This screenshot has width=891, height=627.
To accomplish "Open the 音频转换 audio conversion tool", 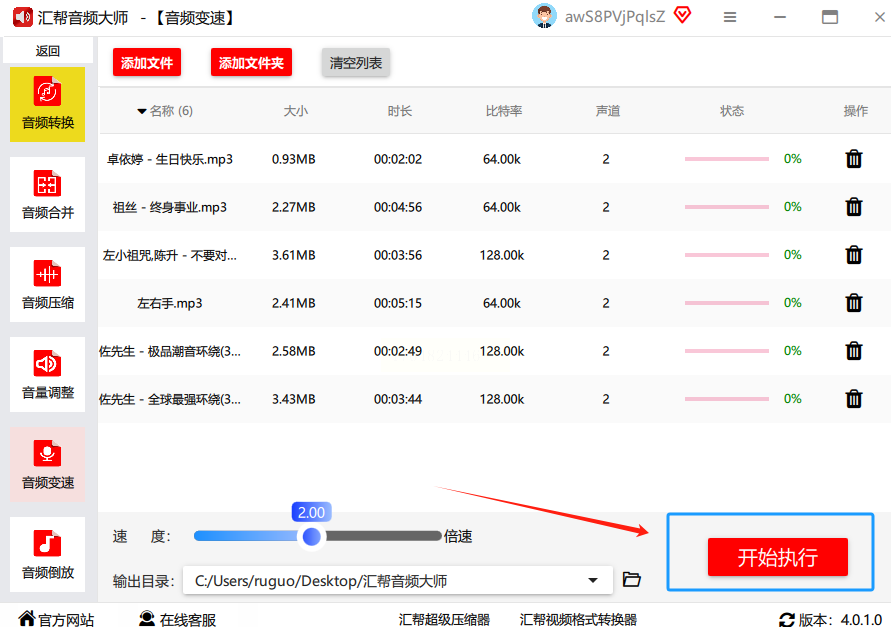I will coord(47,105).
